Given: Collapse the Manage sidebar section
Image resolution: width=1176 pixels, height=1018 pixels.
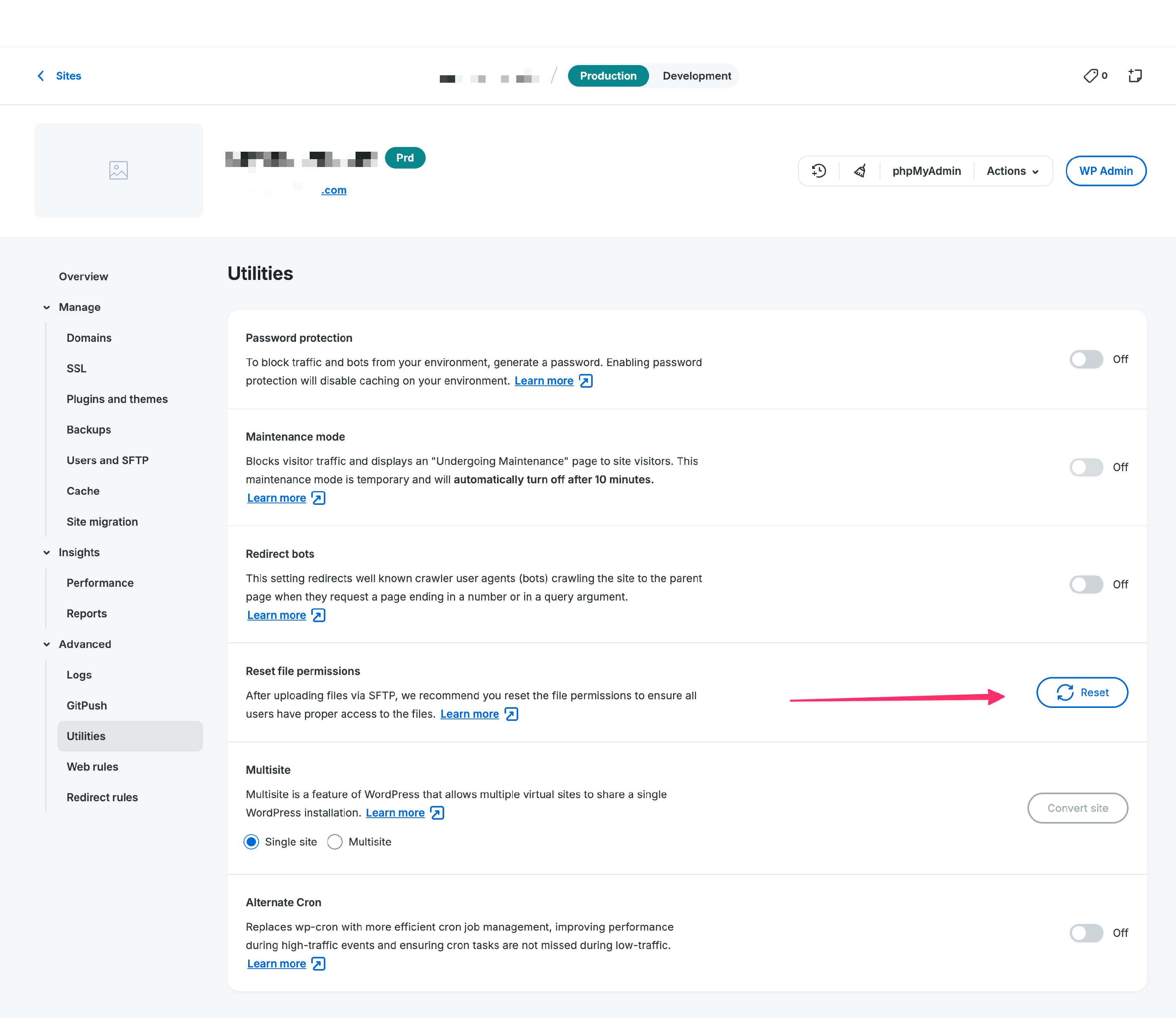Looking at the screenshot, I should 47,307.
